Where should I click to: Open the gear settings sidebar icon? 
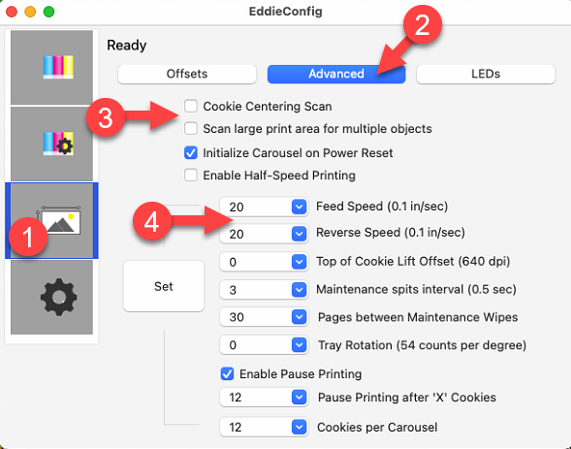click(x=52, y=297)
